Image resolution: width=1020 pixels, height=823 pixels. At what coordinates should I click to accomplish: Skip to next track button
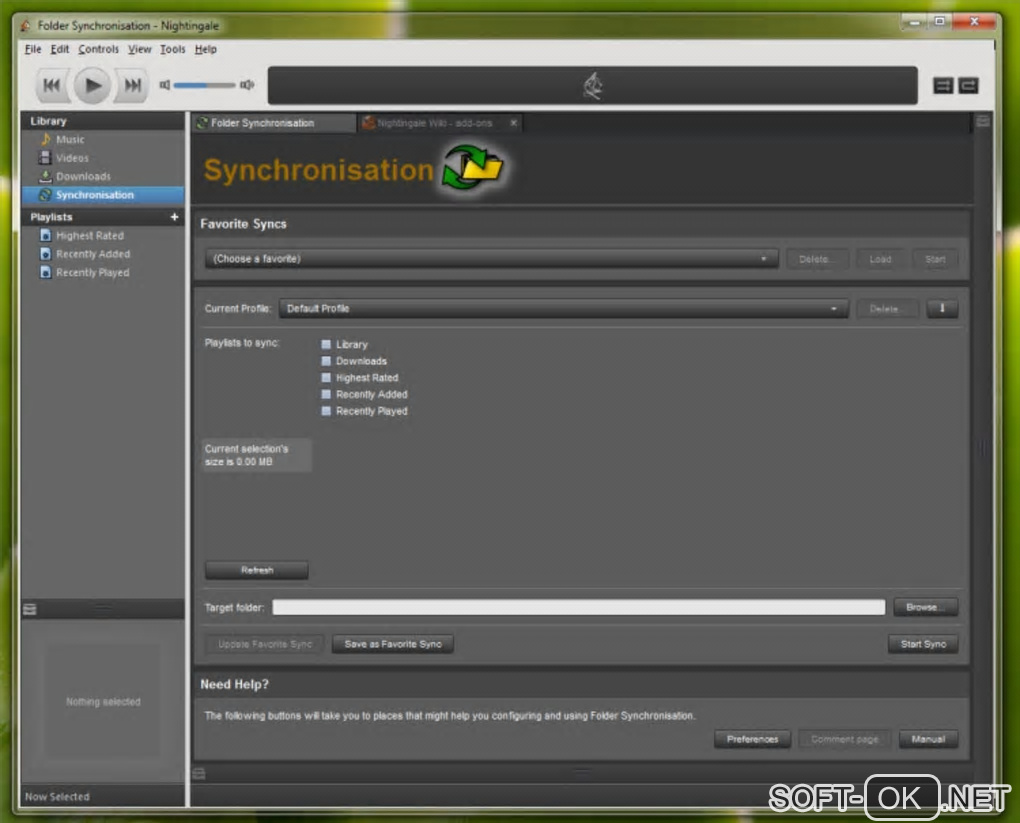[132, 85]
